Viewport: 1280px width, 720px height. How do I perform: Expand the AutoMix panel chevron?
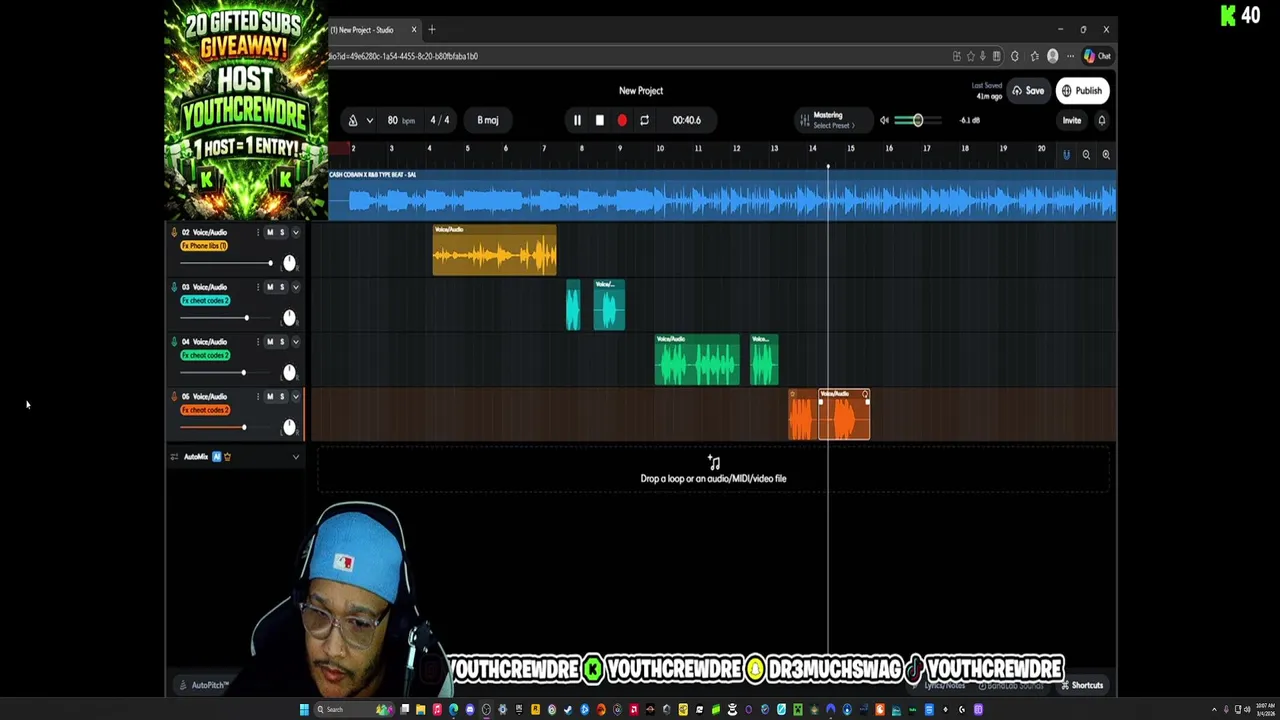click(295, 457)
